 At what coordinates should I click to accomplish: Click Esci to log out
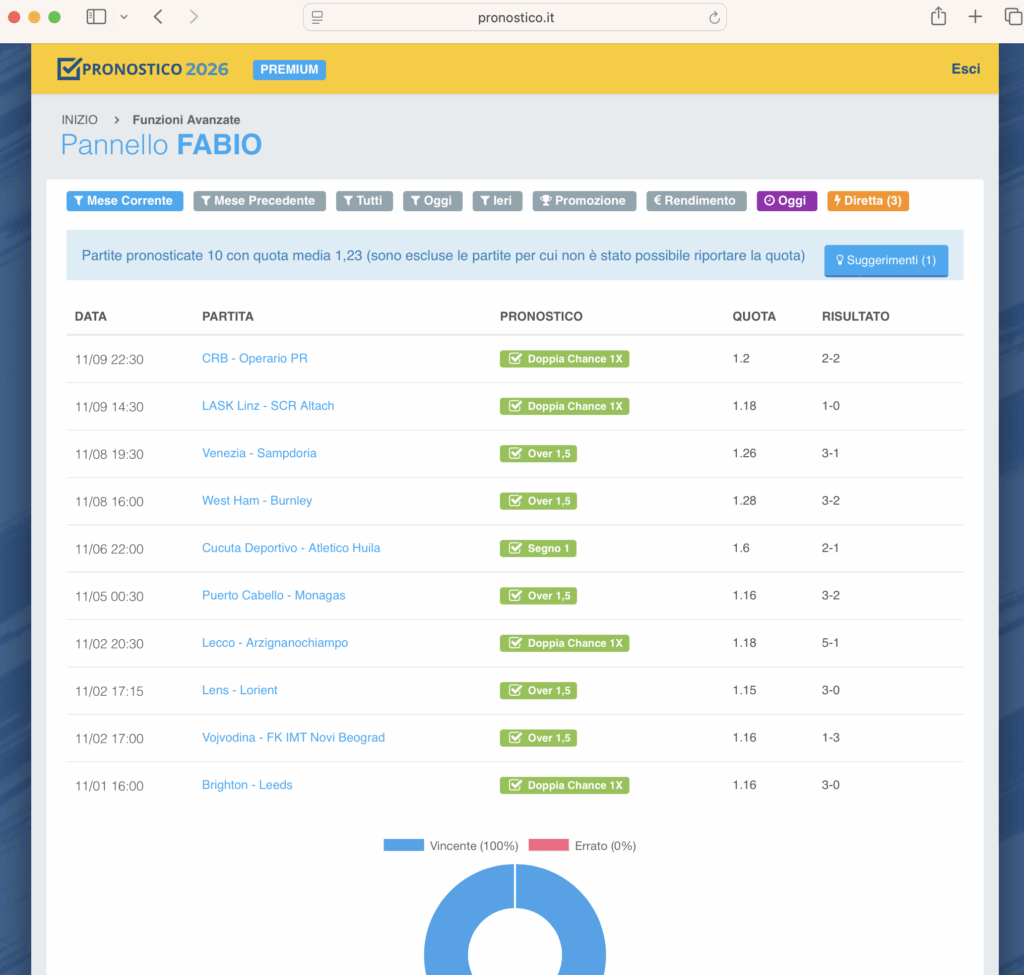(965, 69)
